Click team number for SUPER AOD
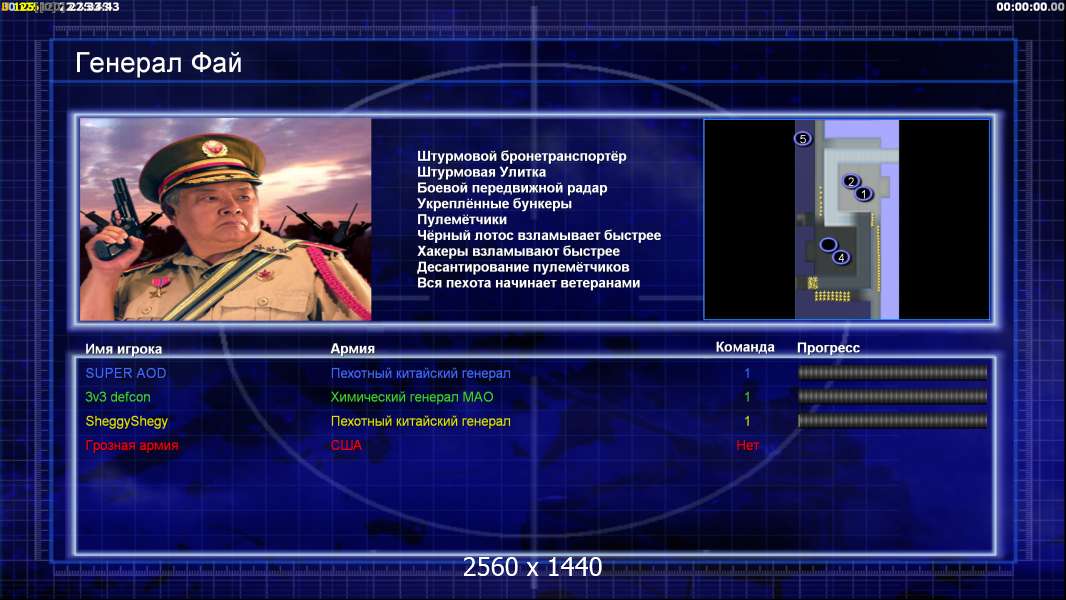This screenshot has width=1066, height=600. pos(747,373)
